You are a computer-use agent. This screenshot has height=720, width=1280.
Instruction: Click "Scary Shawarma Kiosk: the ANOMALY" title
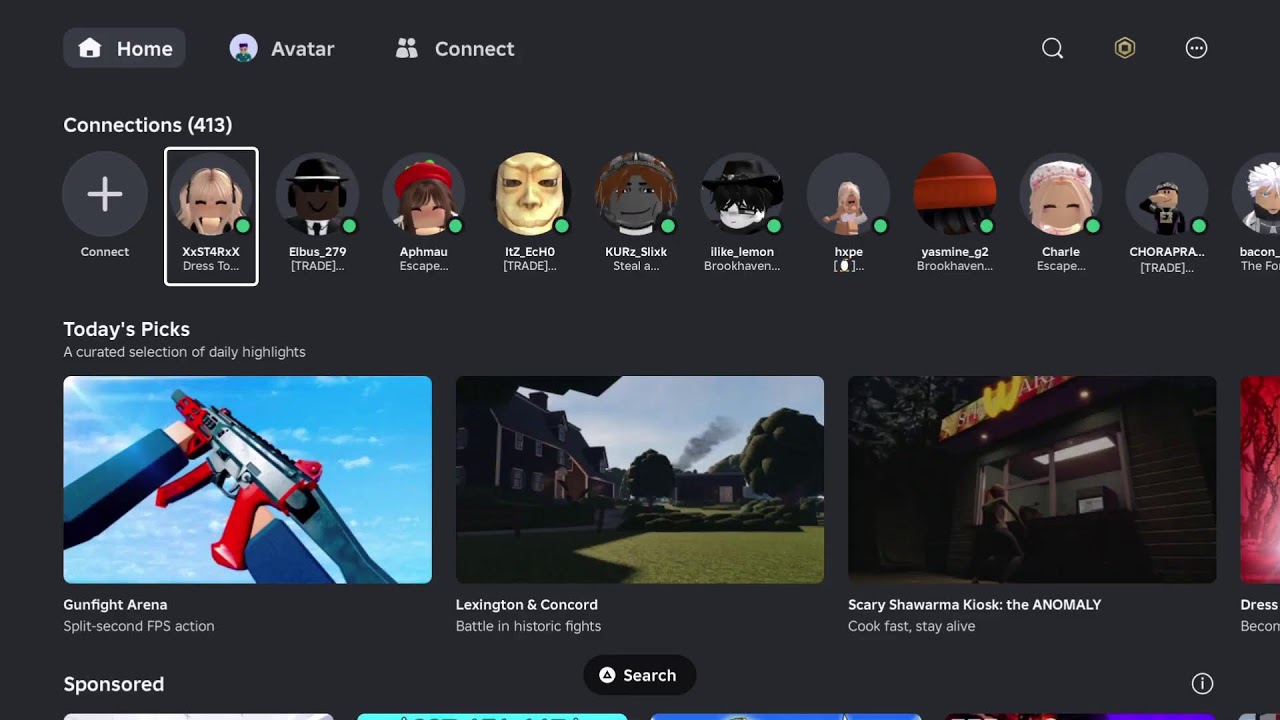pos(974,605)
